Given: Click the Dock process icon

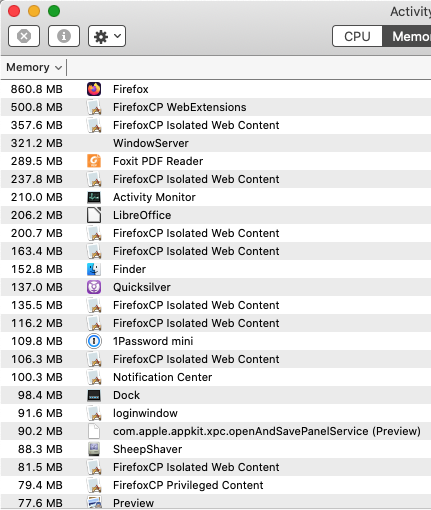Looking at the screenshot, I should (94, 395).
